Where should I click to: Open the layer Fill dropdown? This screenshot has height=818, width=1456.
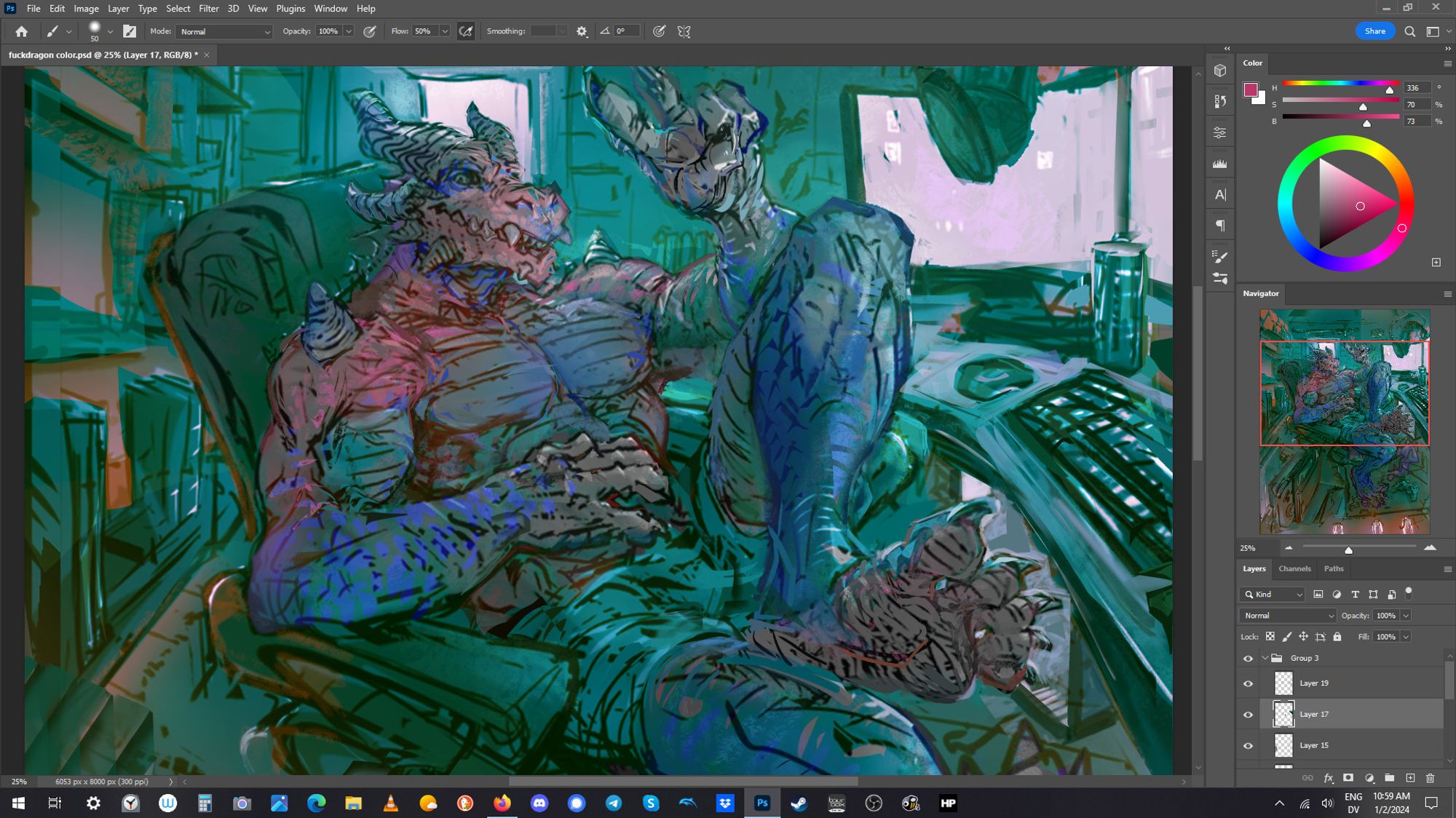[x=1406, y=637]
